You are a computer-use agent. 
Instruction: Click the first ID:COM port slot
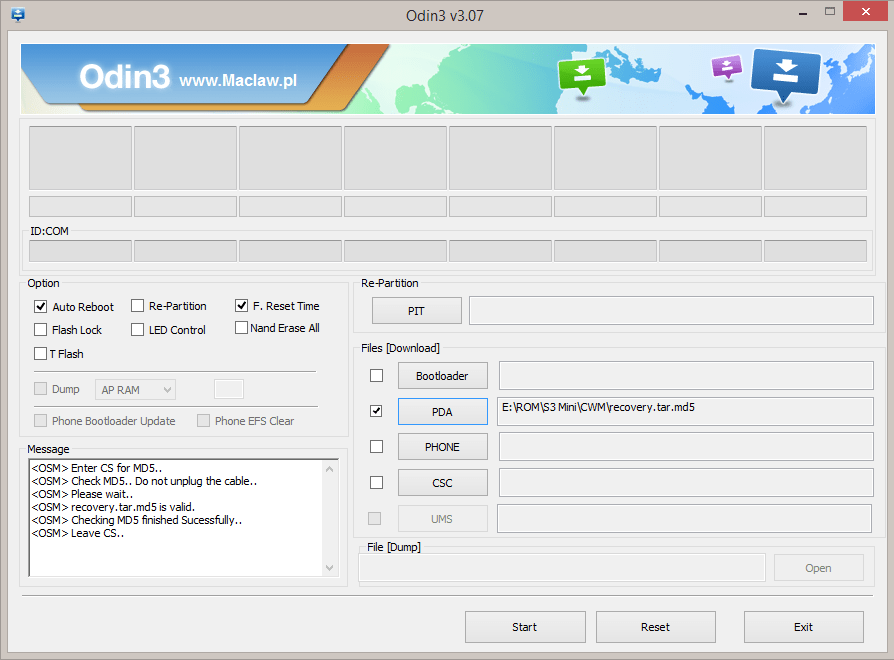80,251
